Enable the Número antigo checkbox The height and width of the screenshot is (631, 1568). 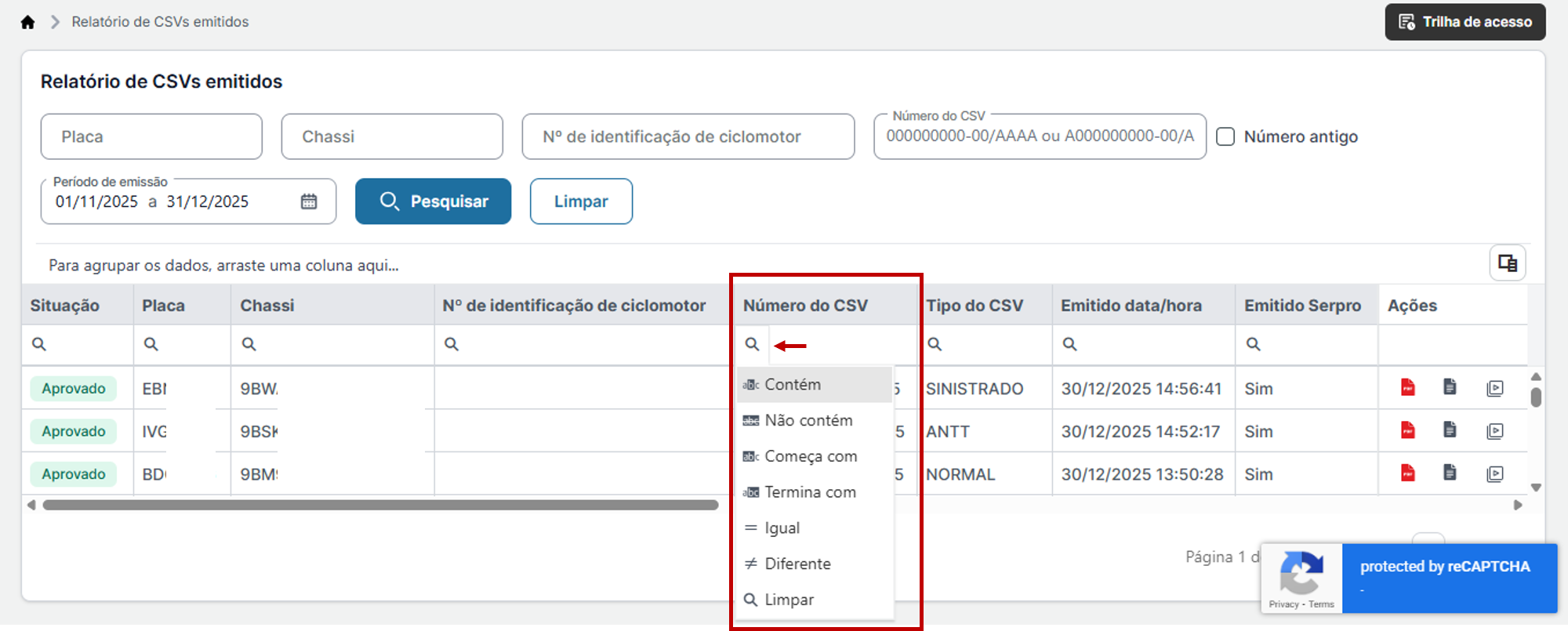coord(1225,136)
